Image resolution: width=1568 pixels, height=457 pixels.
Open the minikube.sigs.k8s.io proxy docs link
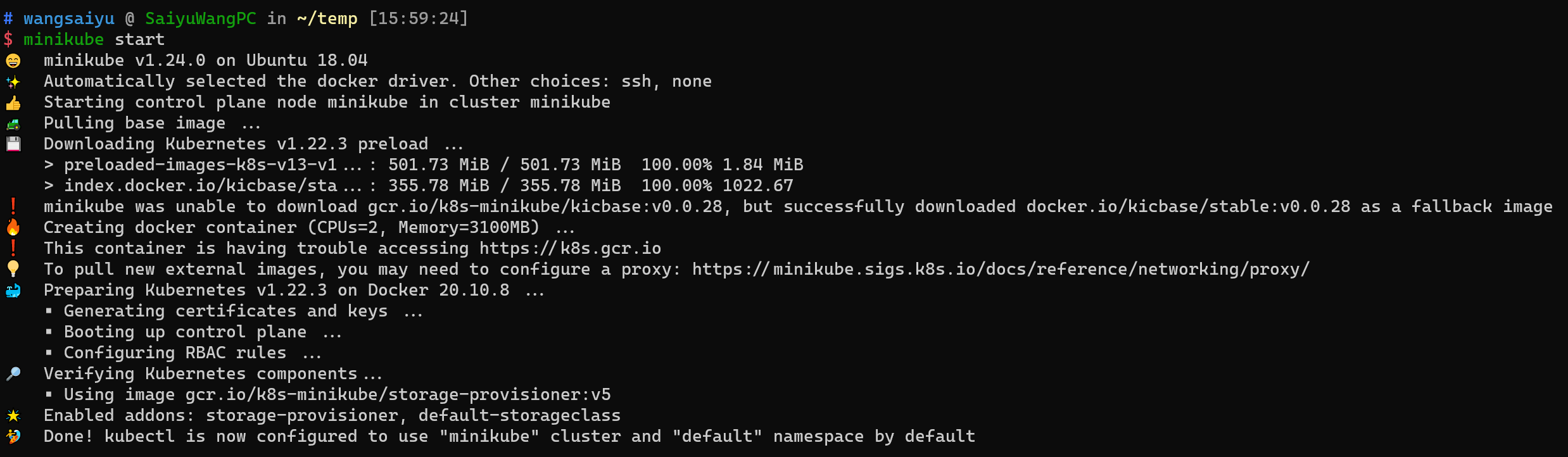[x=1000, y=270]
